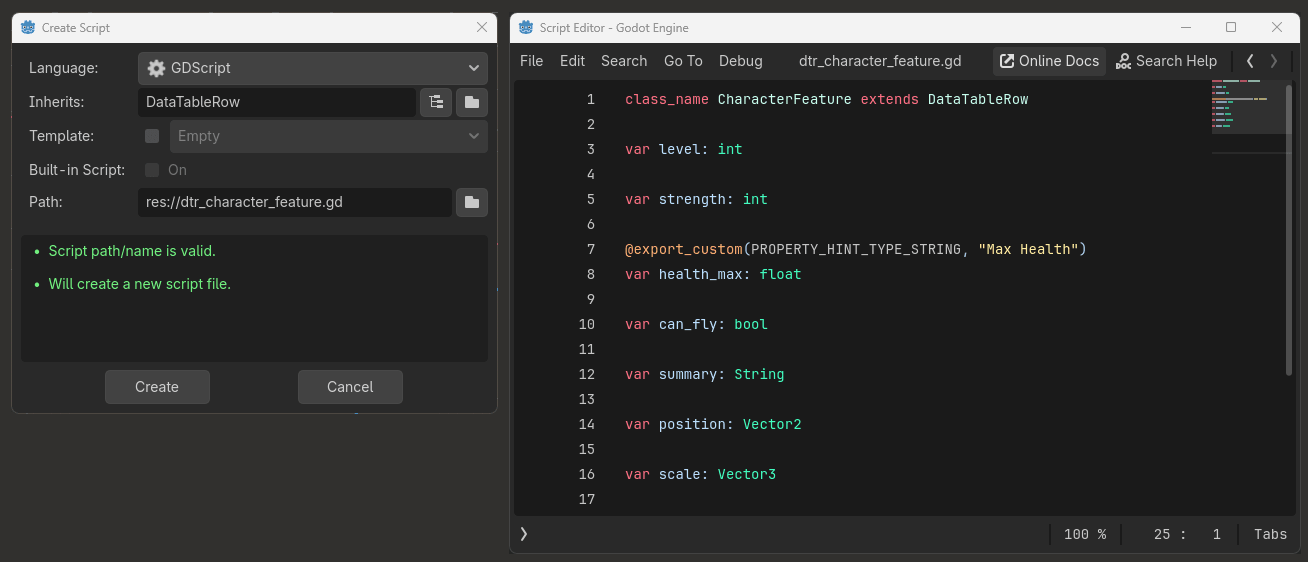Click the caret line number 25 indicator
The width and height of the screenshot is (1308, 562).
click(x=1162, y=534)
